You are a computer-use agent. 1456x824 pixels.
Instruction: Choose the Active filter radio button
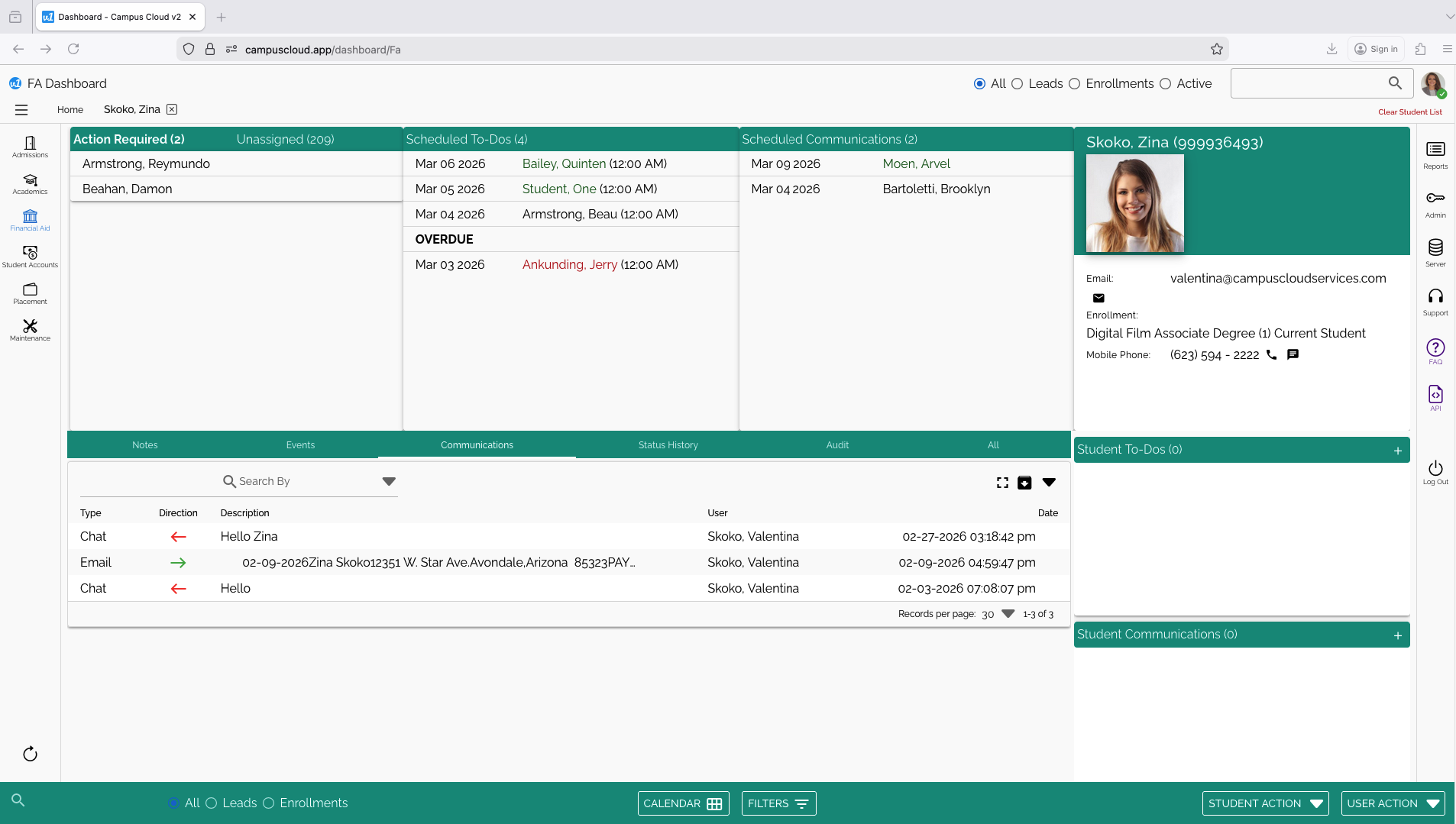coord(1165,84)
